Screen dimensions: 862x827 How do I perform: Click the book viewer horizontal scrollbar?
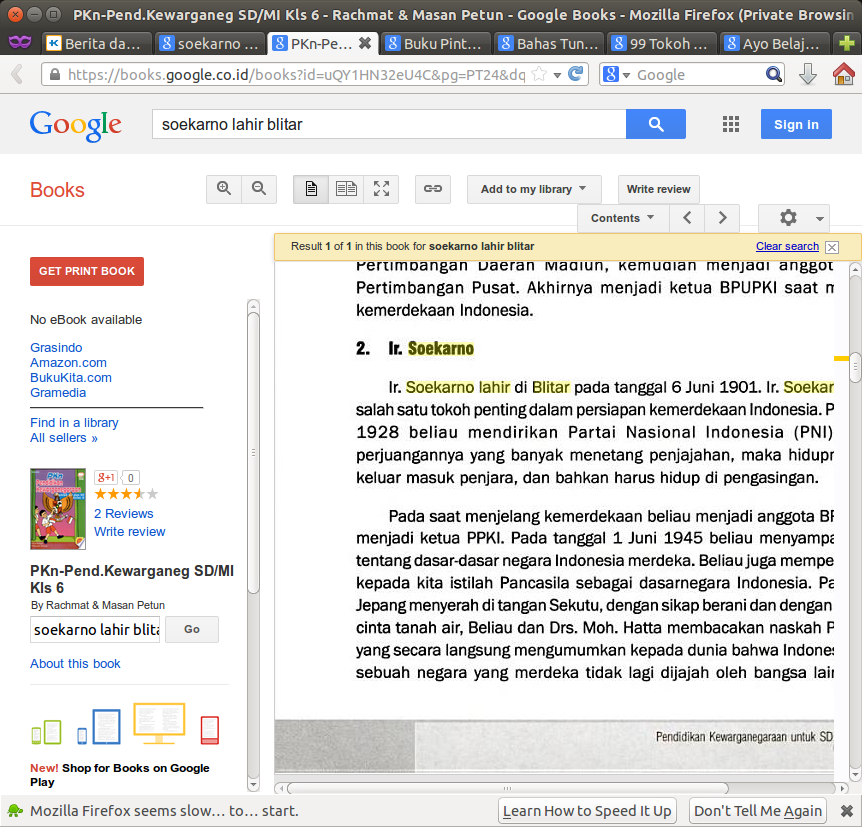[507, 788]
